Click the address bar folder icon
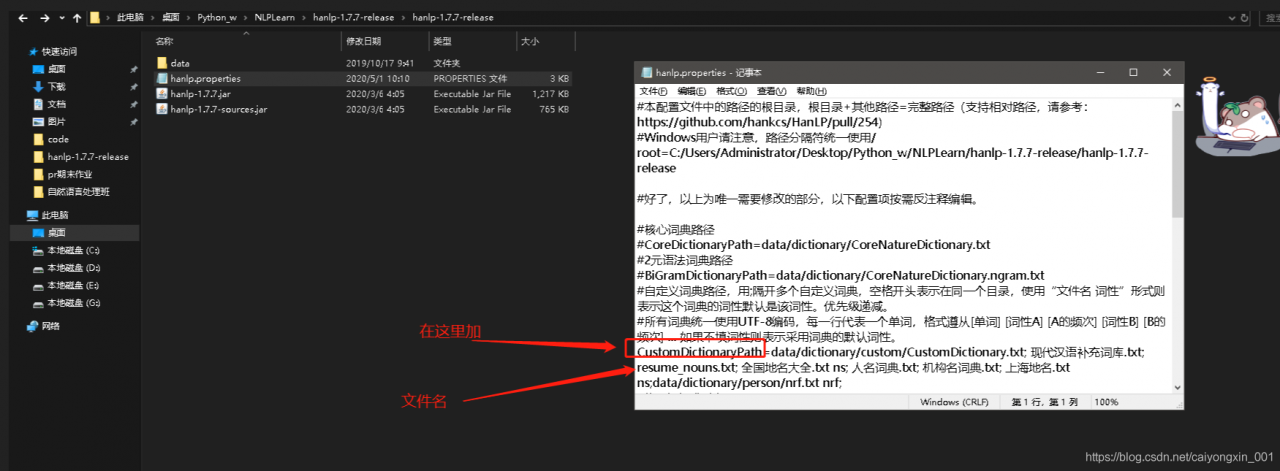Viewport: 1280px width, 471px height. 96,18
